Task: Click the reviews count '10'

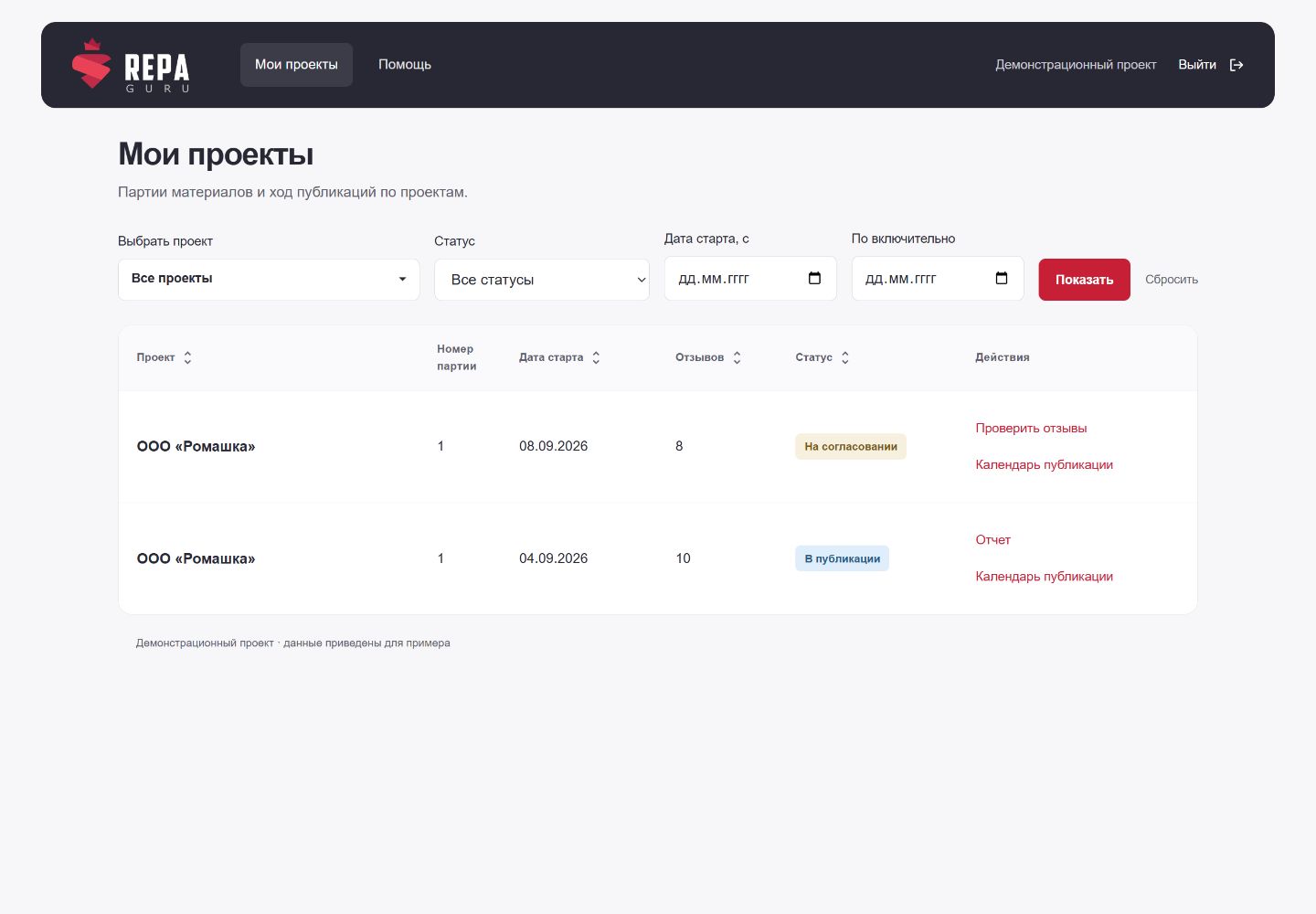Action: 683,558
